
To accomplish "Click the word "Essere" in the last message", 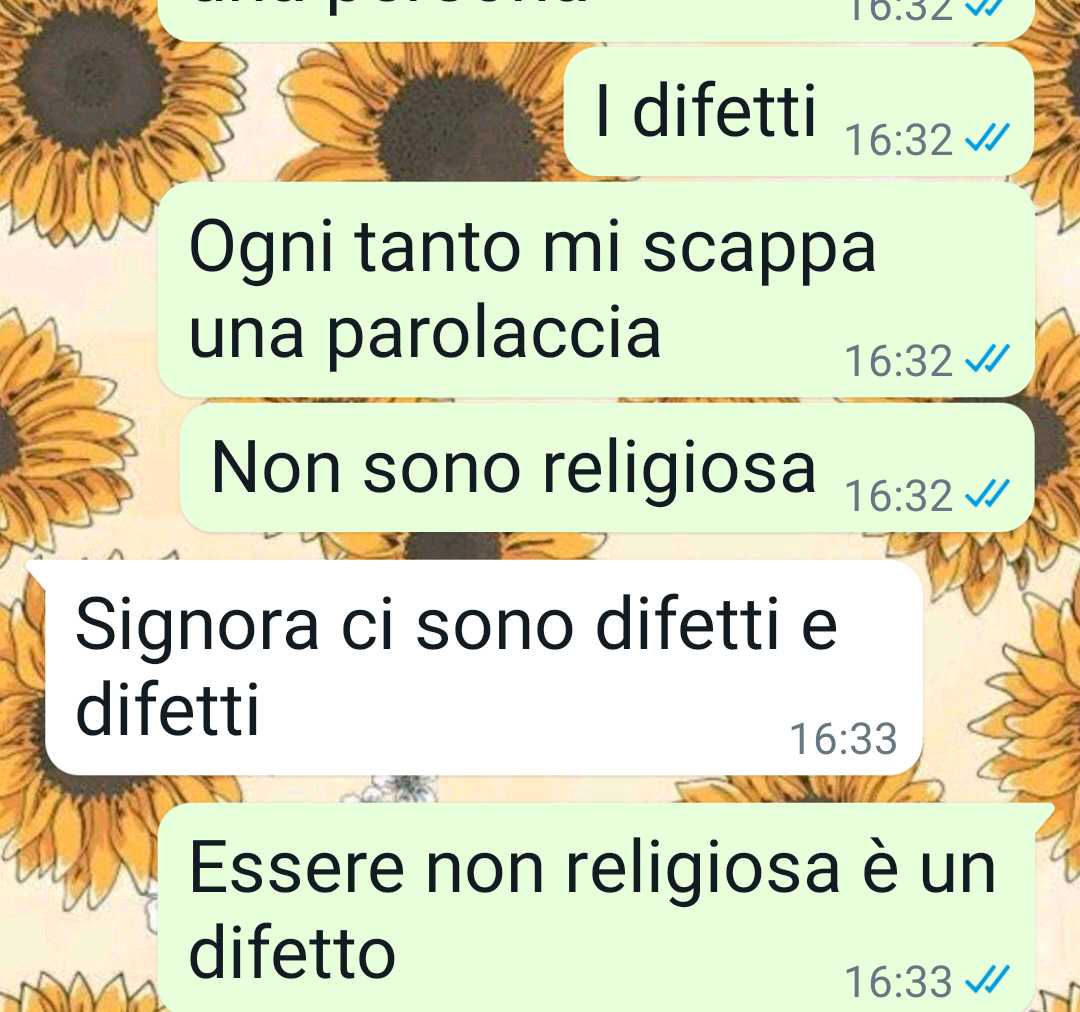I will tap(296, 869).
